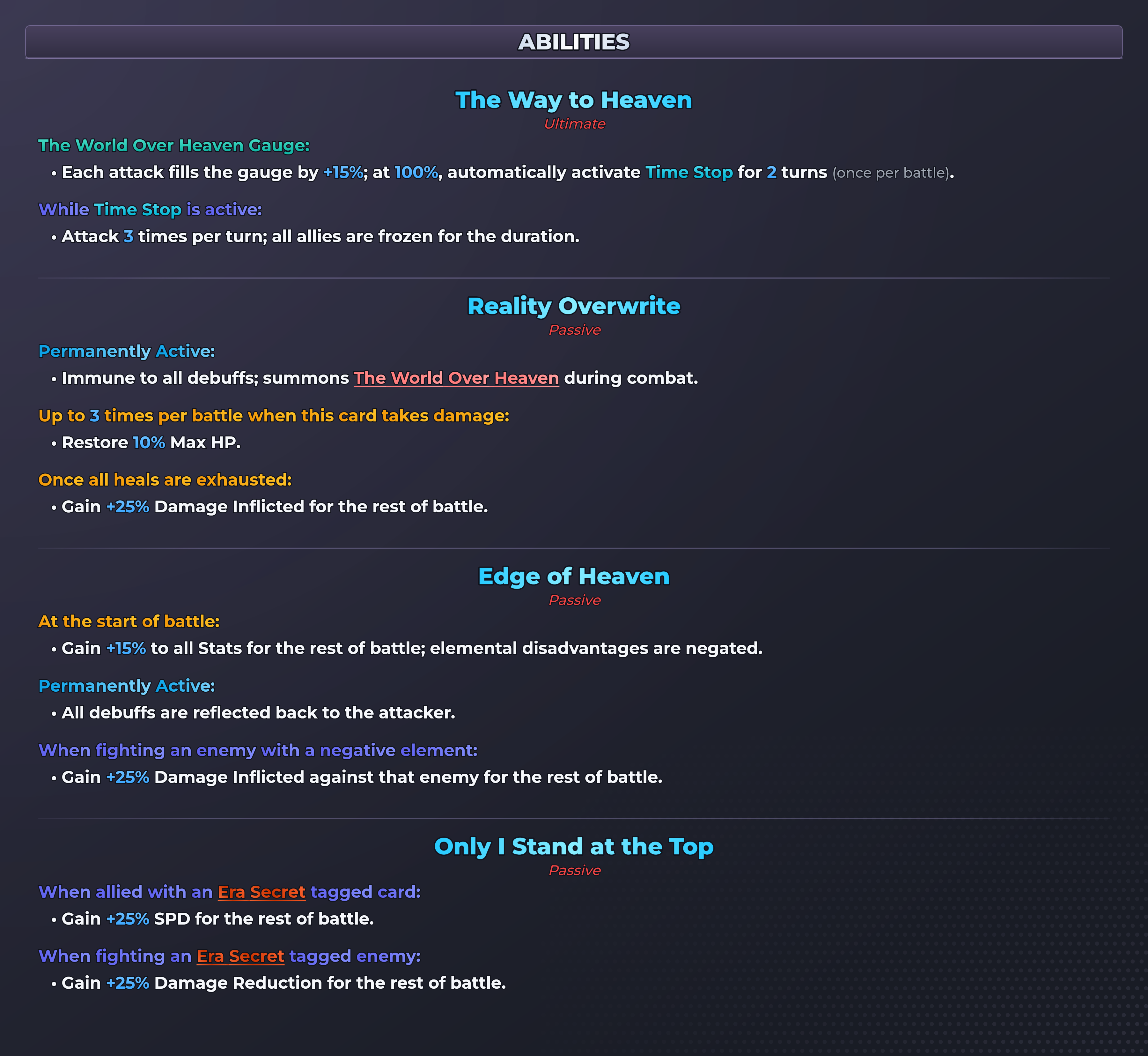Click the Time Stop text in gauge description

point(689,173)
